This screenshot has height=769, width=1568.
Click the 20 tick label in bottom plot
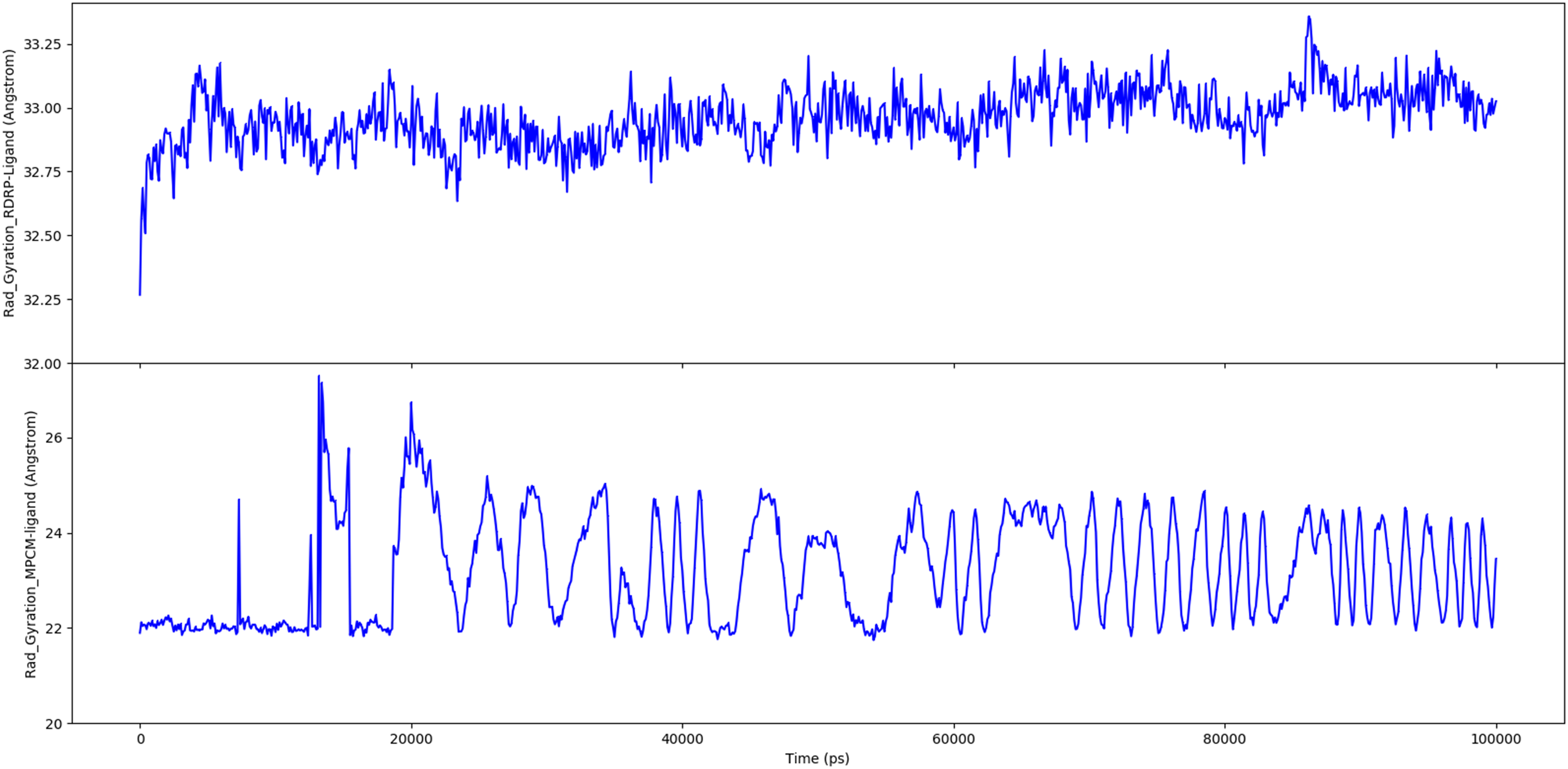54,724
